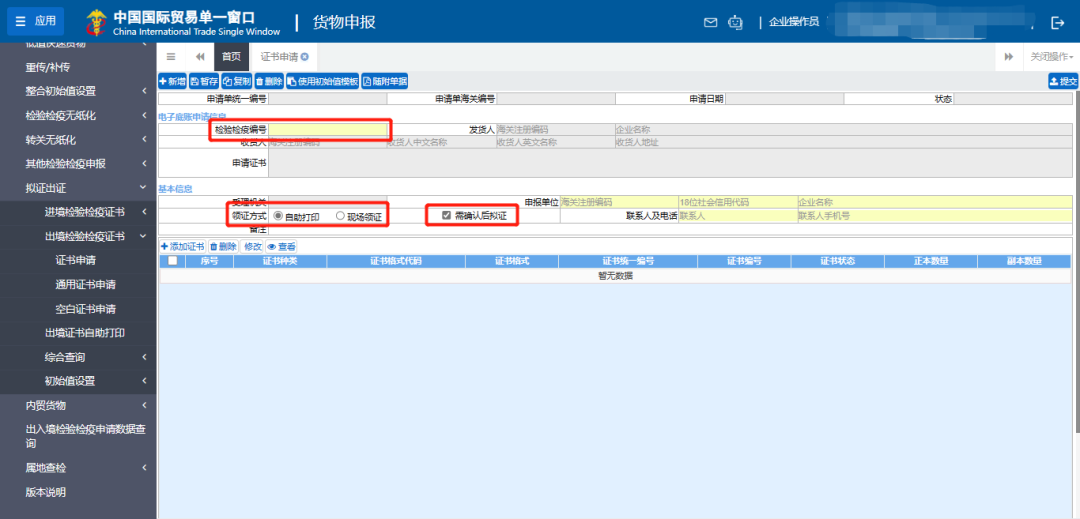Click the China International Trade Single Window logo

click(183, 22)
